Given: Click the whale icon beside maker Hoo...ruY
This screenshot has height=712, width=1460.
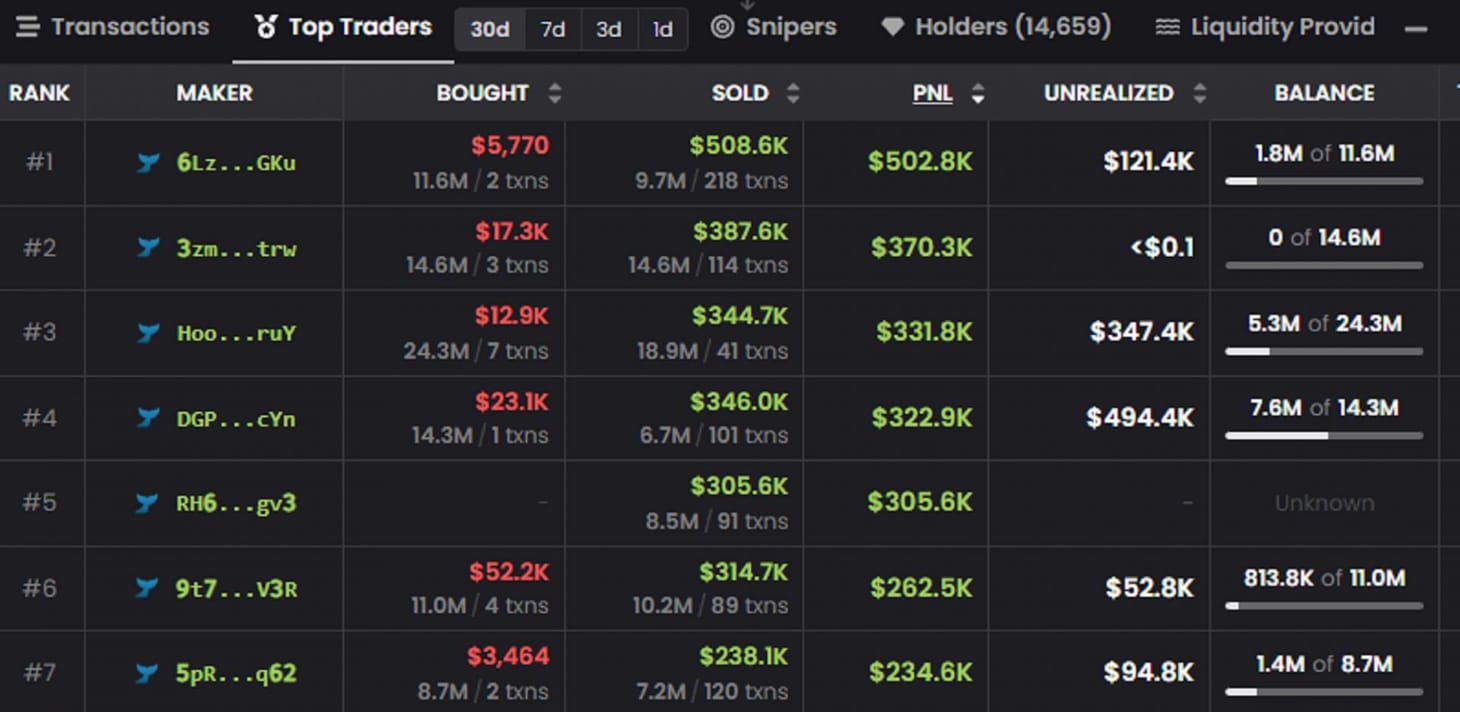Looking at the screenshot, I should 148,333.
